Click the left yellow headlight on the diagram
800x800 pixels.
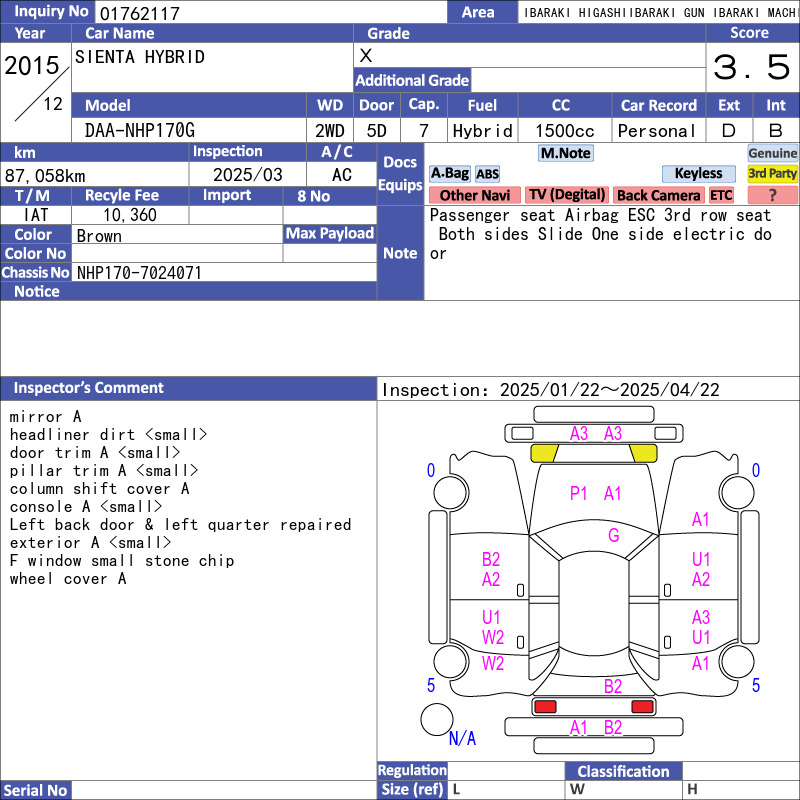(544, 453)
